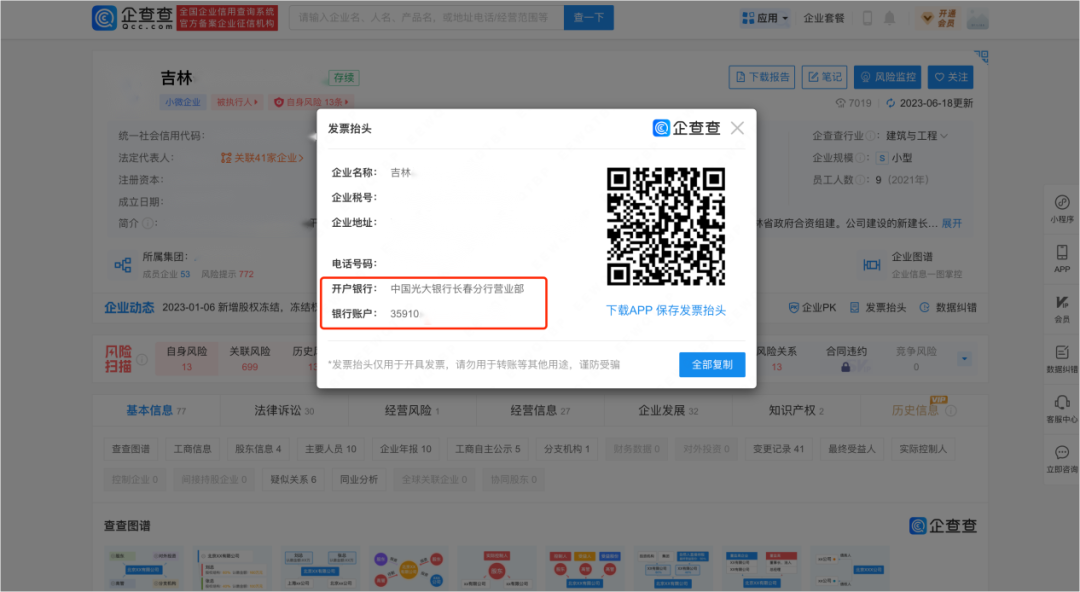Open the 企业图谱 icon
Screen dimensions: 1080x592
pos(871,265)
